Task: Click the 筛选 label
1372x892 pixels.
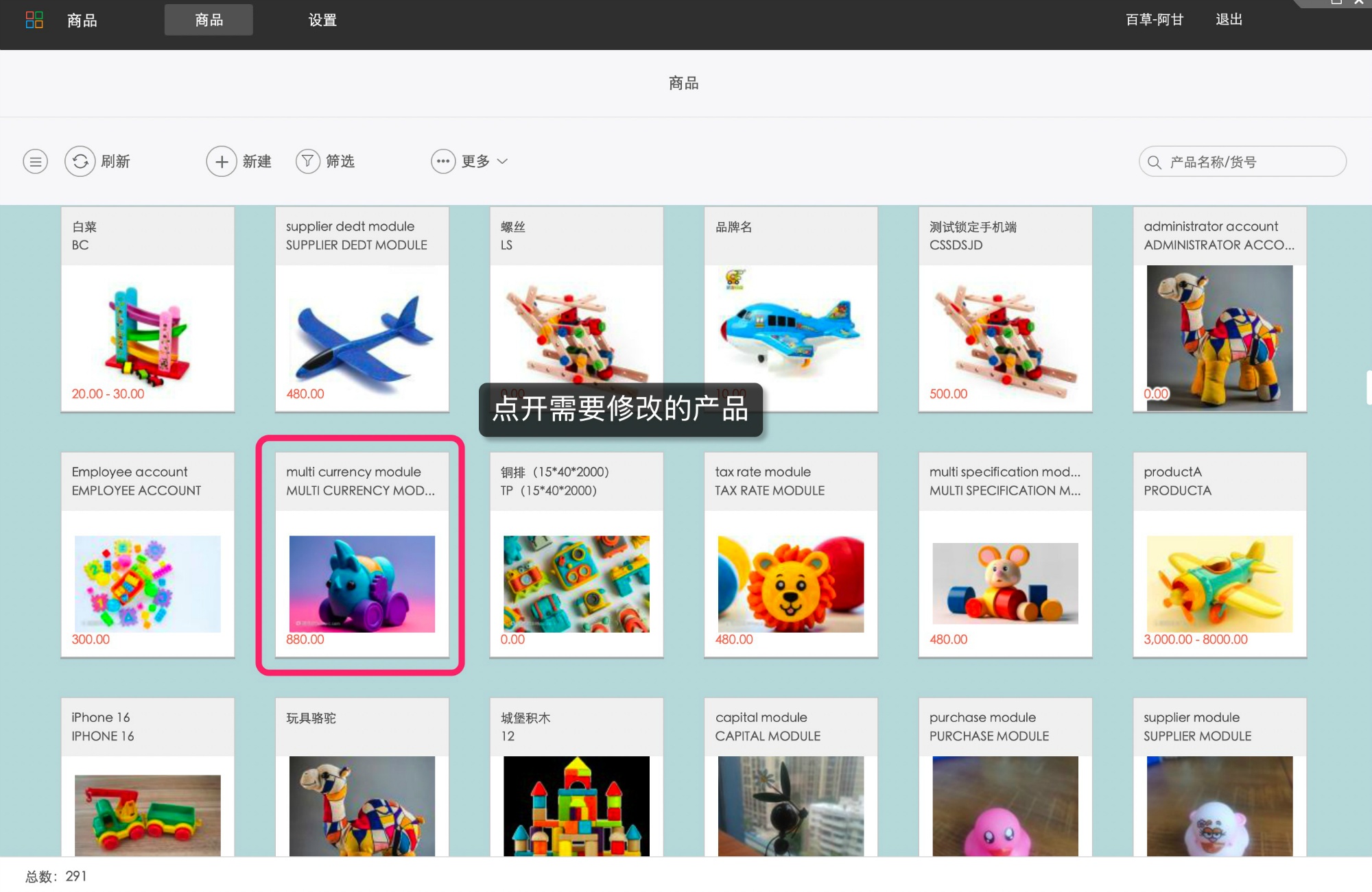Action: [340, 161]
